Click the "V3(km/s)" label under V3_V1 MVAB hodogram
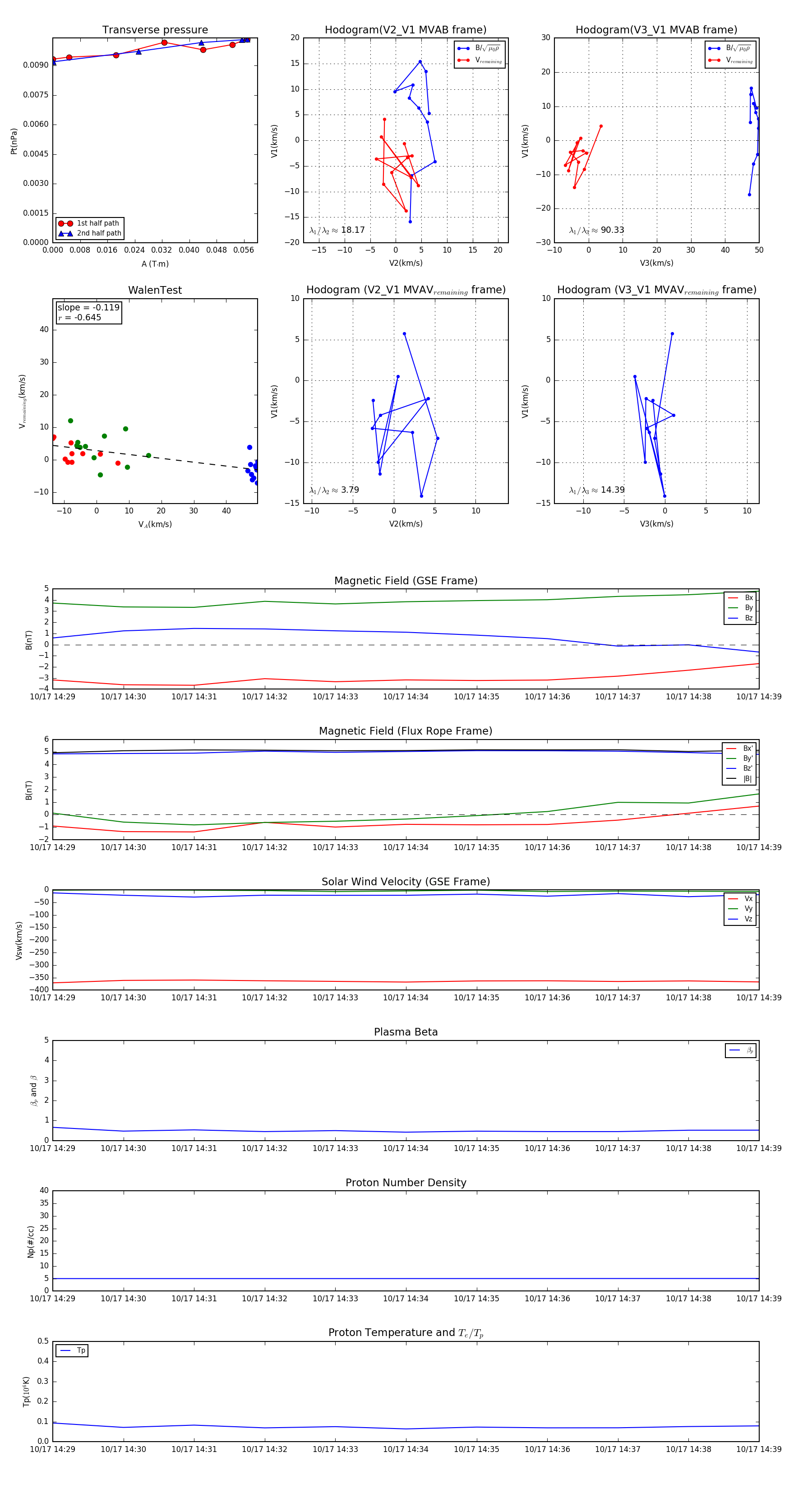This screenshot has height=1489, width=812. coord(656,264)
